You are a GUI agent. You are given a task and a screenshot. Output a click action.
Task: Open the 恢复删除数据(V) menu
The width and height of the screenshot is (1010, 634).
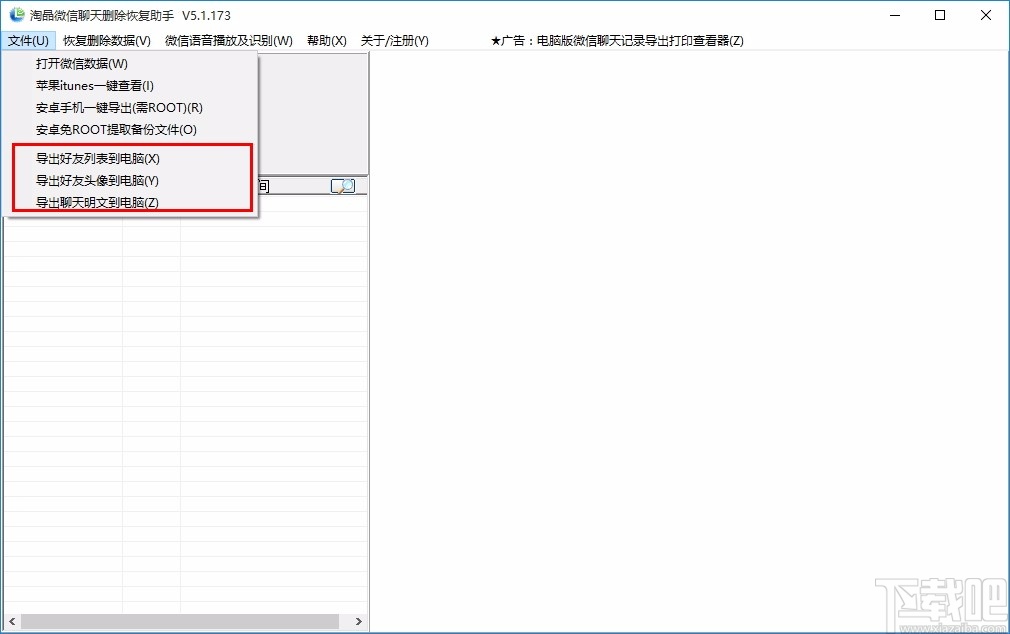pos(107,41)
